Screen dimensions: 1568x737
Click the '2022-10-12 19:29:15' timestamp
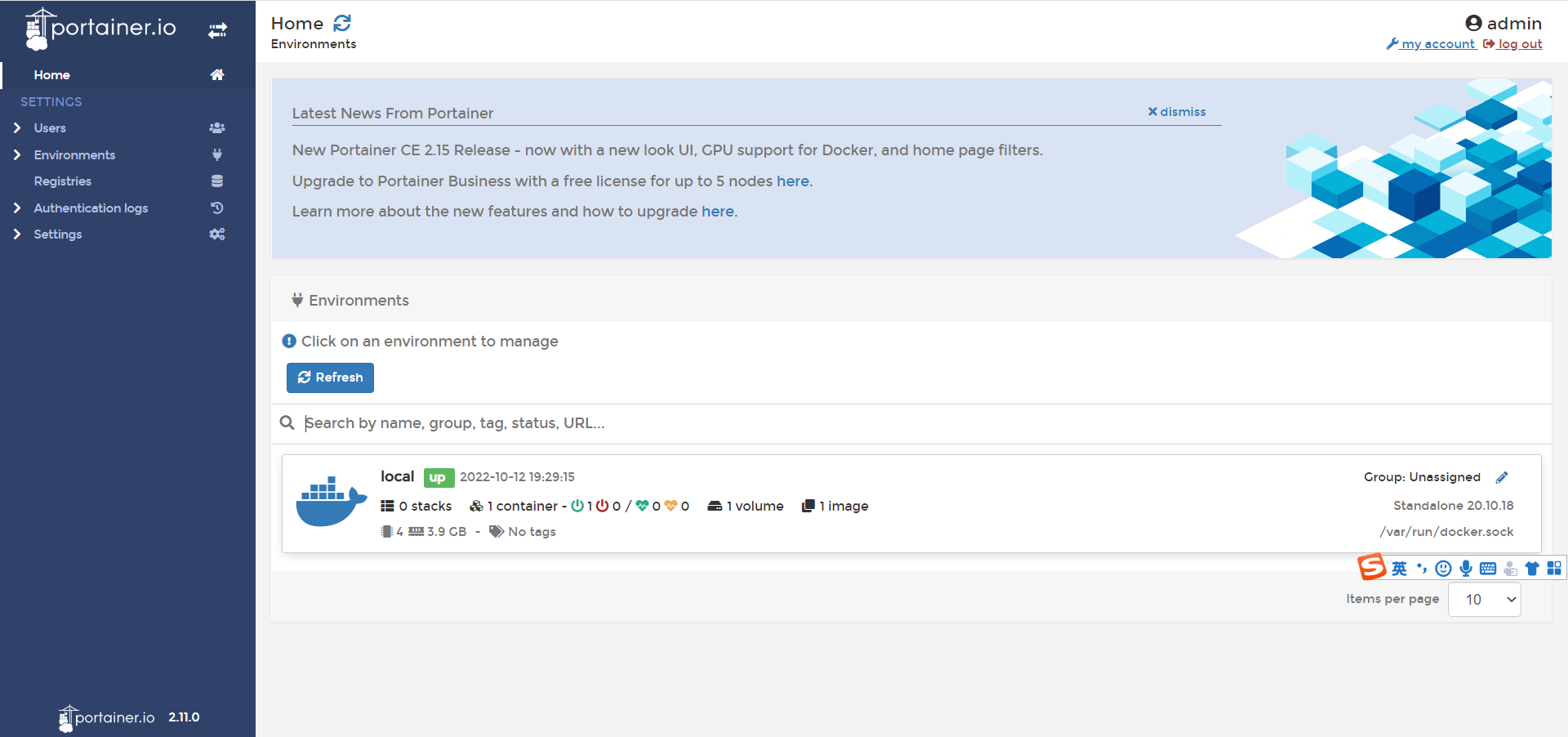(x=517, y=477)
